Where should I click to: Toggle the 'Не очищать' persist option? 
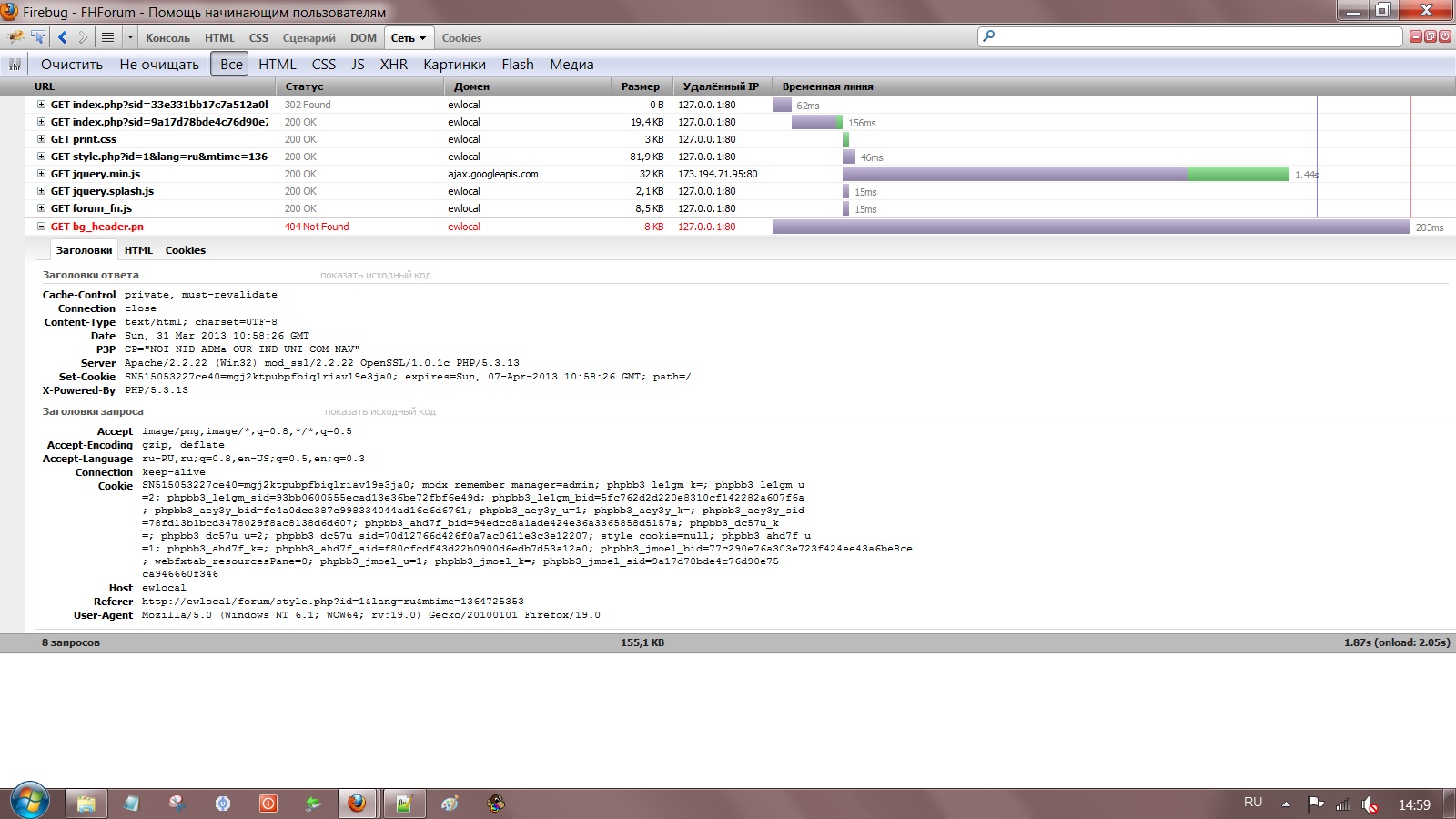[x=159, y=65]
